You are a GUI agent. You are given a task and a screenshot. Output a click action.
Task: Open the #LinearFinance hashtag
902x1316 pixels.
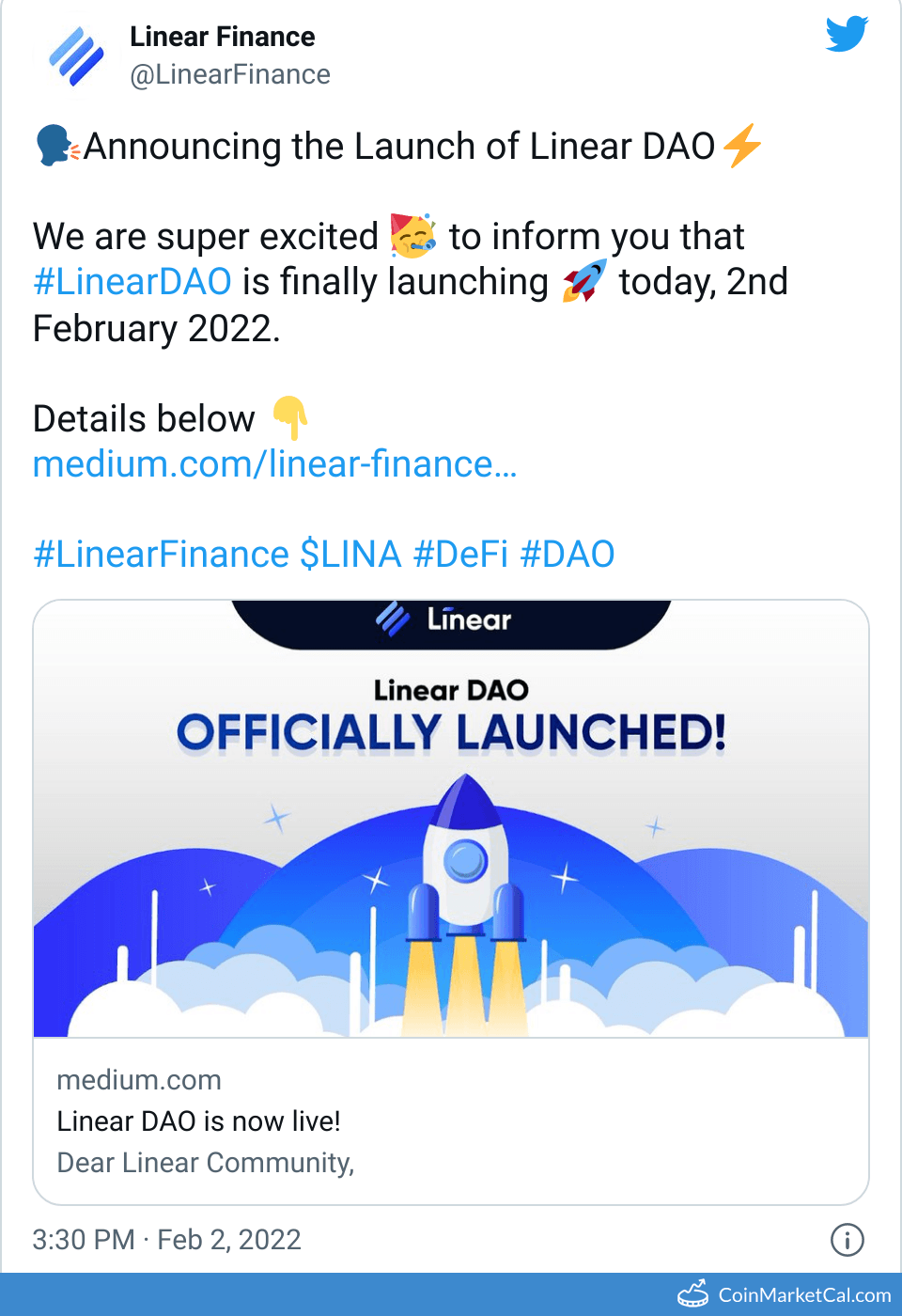(161, 555)
